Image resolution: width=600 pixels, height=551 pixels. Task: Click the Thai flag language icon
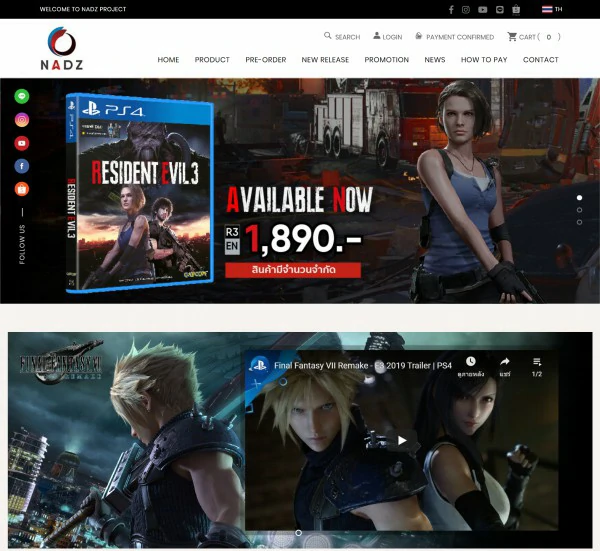point(547,9)
